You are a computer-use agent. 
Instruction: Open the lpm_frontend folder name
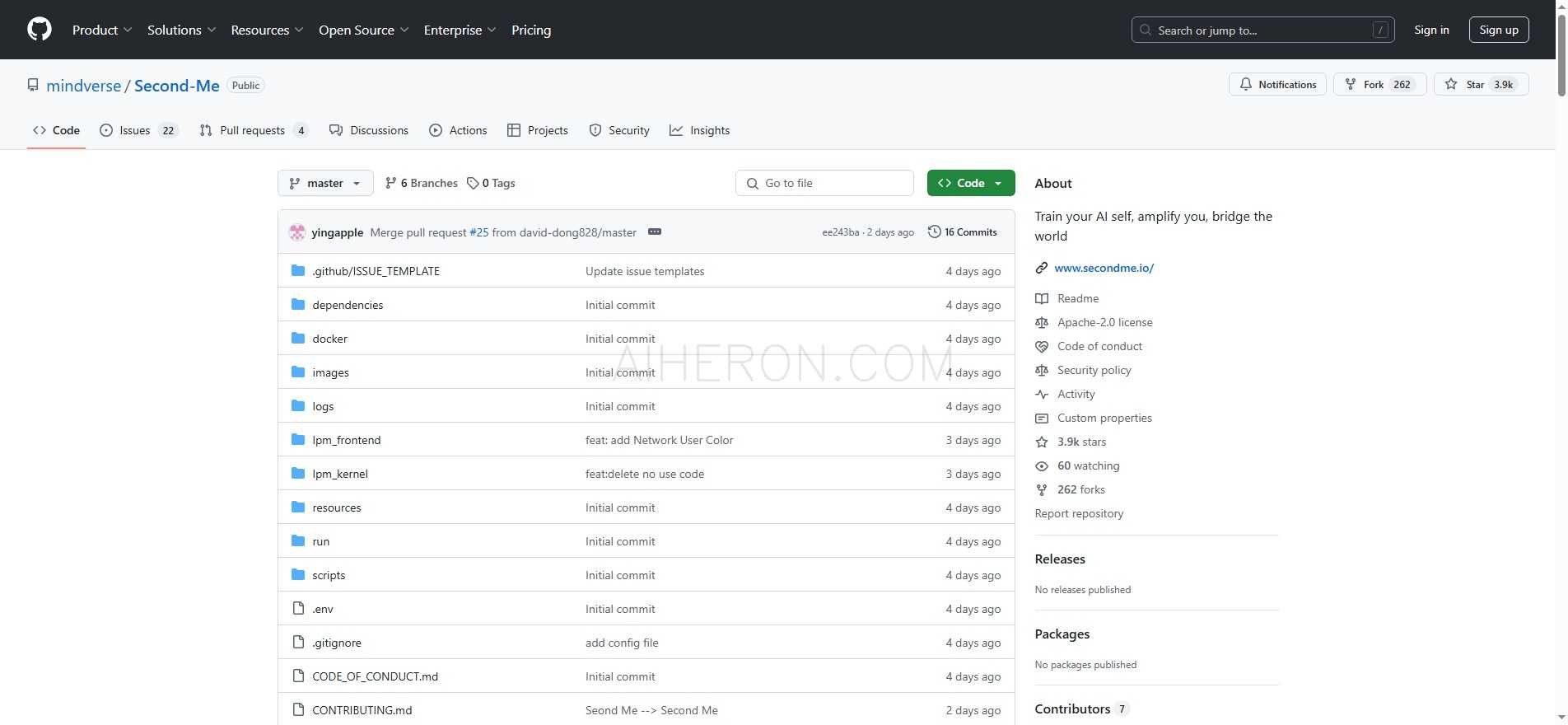point(347,440)
